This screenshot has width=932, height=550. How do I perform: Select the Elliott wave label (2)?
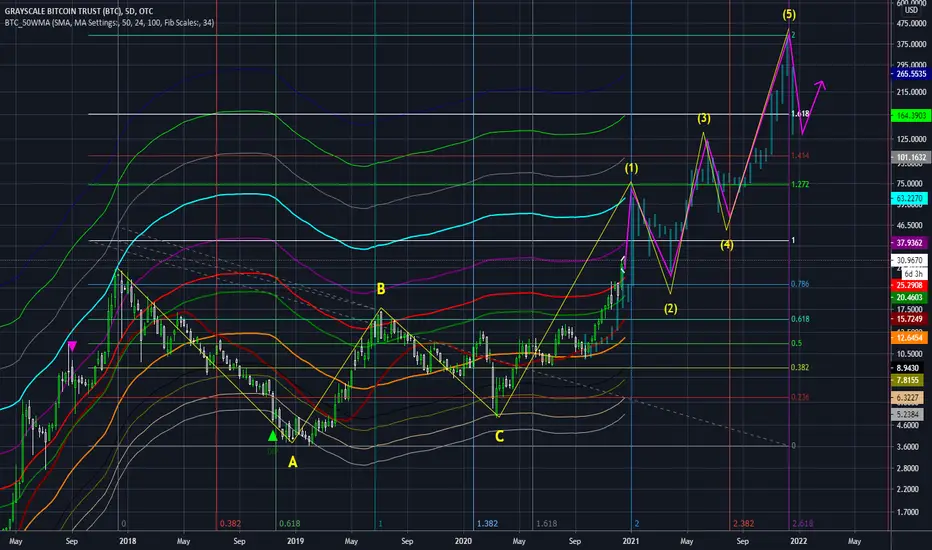[x=670, y=309]
